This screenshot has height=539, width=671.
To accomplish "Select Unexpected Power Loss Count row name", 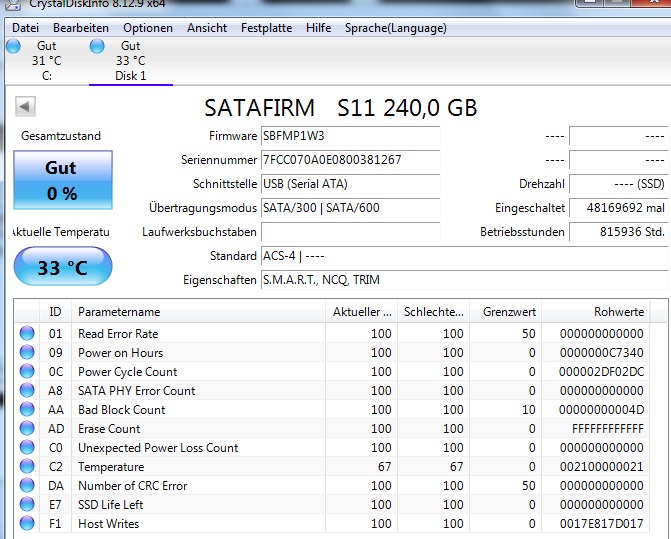I will [158, 448].
